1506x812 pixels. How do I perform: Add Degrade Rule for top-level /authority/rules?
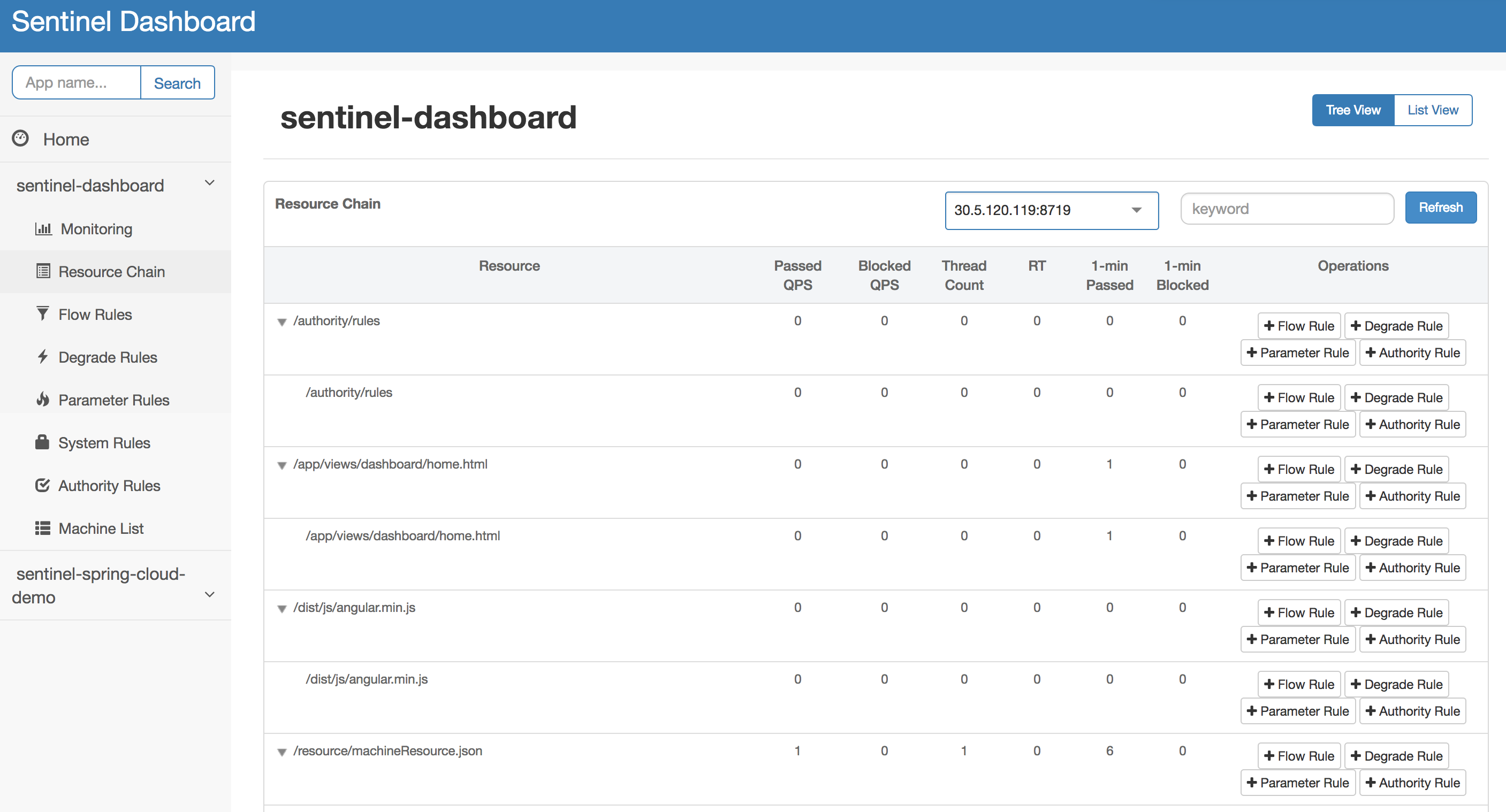pos(1396,326)
